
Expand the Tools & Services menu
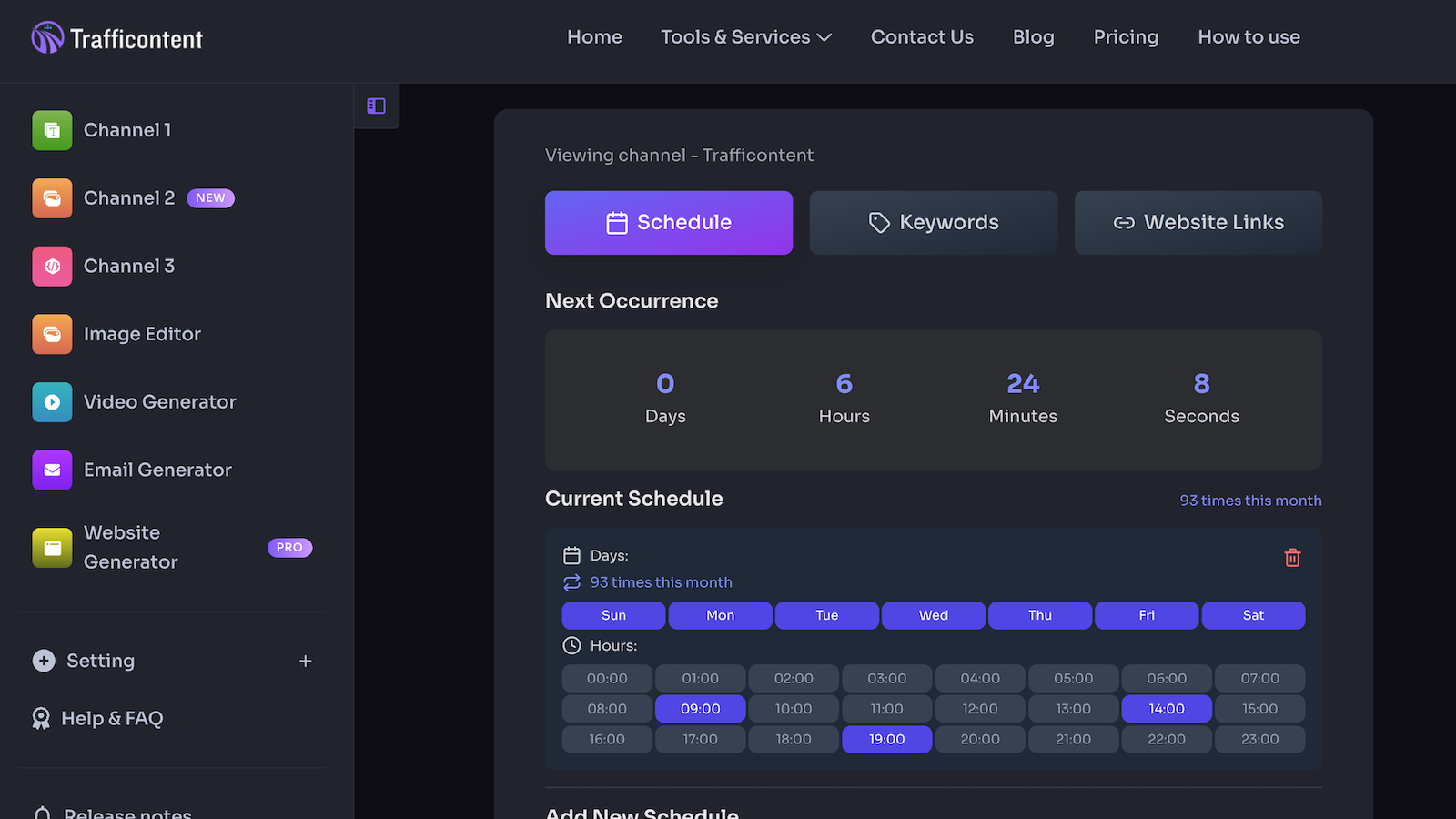[745, 36]
